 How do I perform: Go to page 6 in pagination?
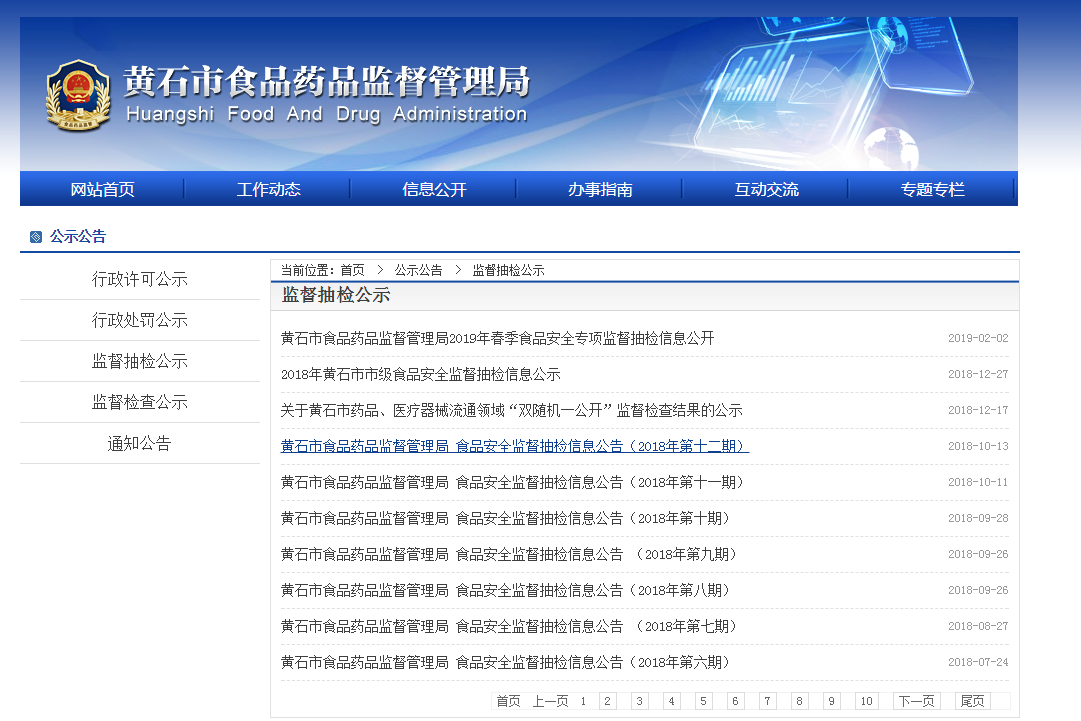click(736, 701)
